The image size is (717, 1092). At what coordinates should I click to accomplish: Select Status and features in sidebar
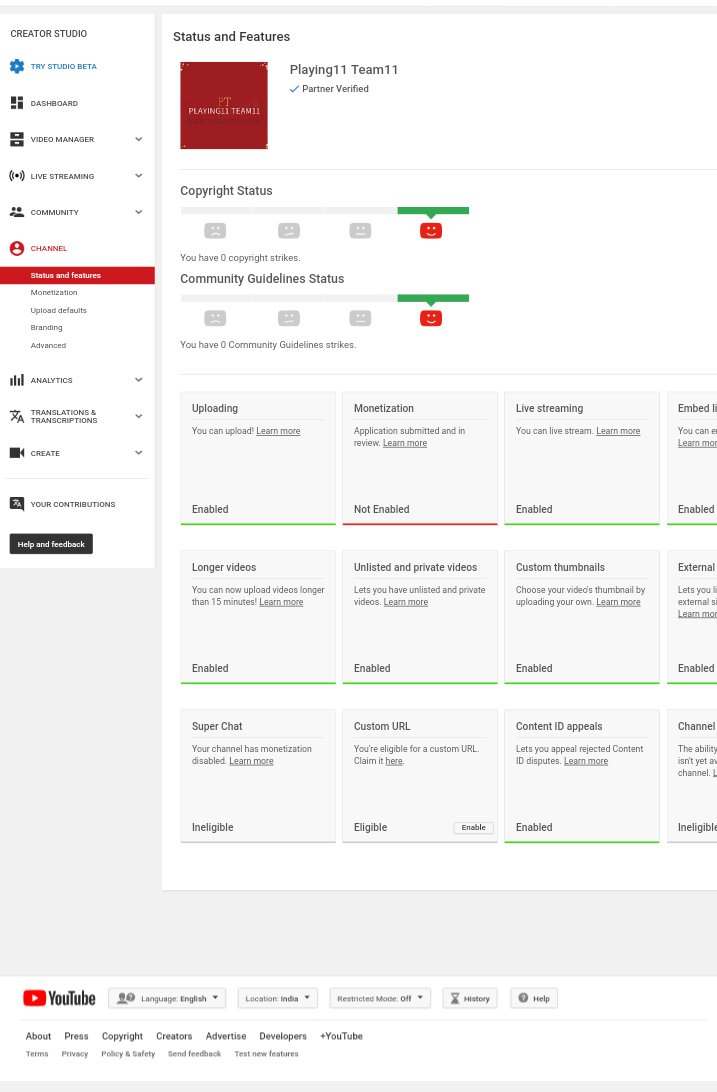tap(77, 275)
